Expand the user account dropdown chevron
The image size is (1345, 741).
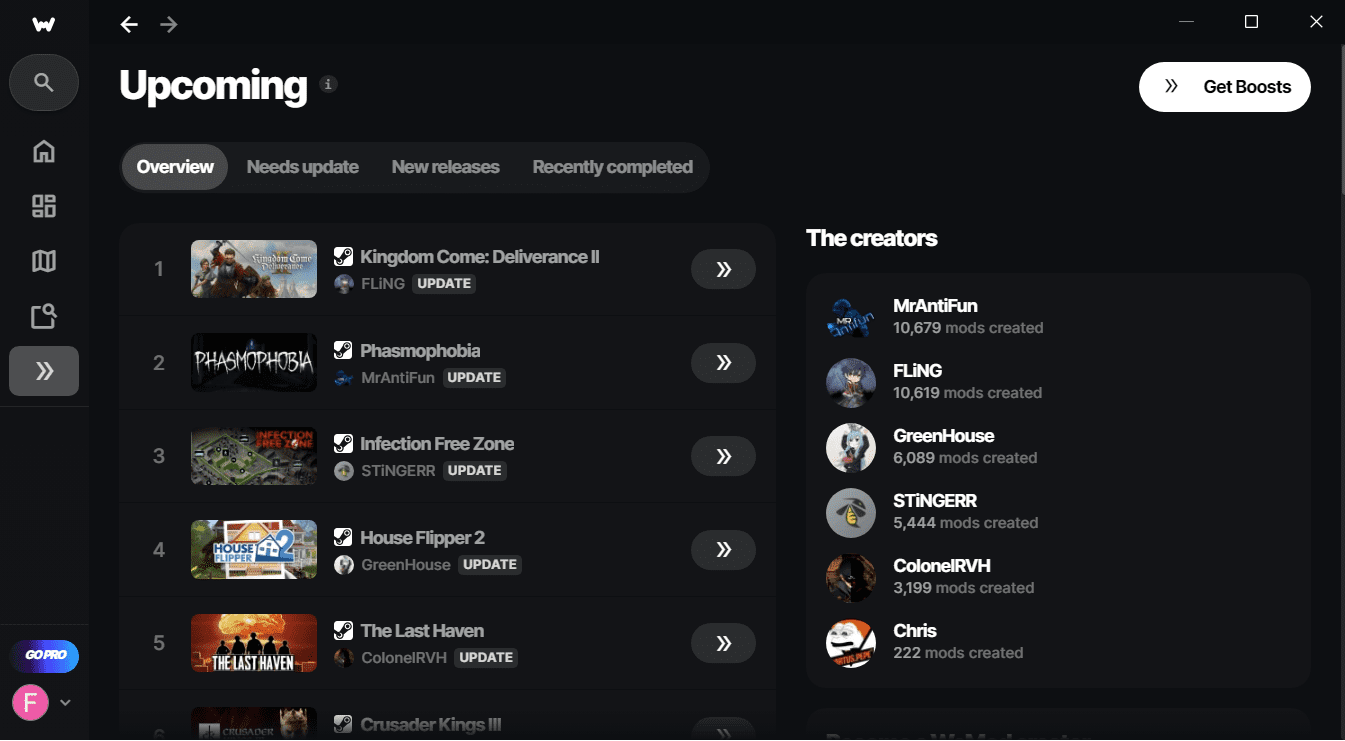[x=65, y=702]
